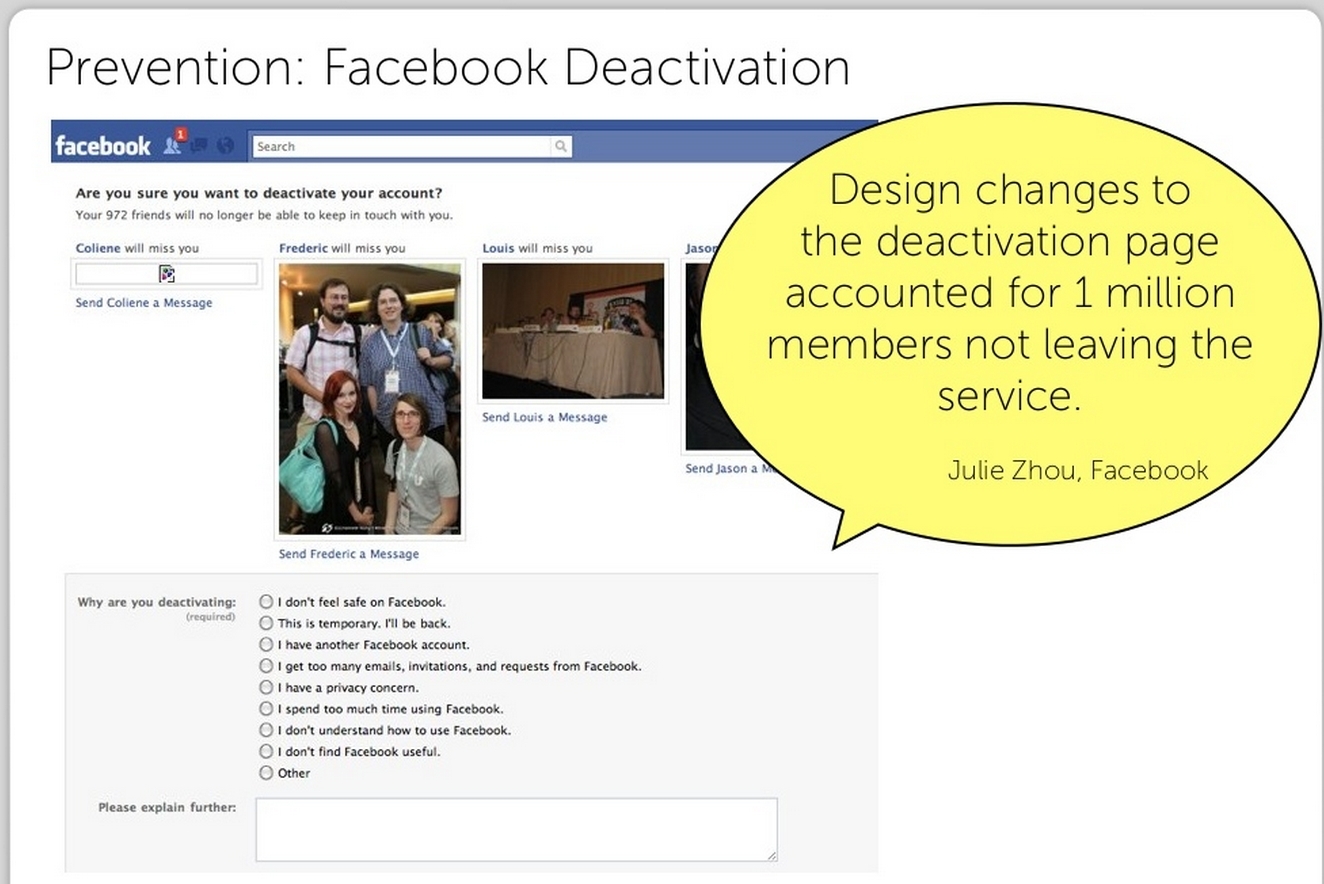Pick "I don't understand how to use Facebook"

click(265, 730)
